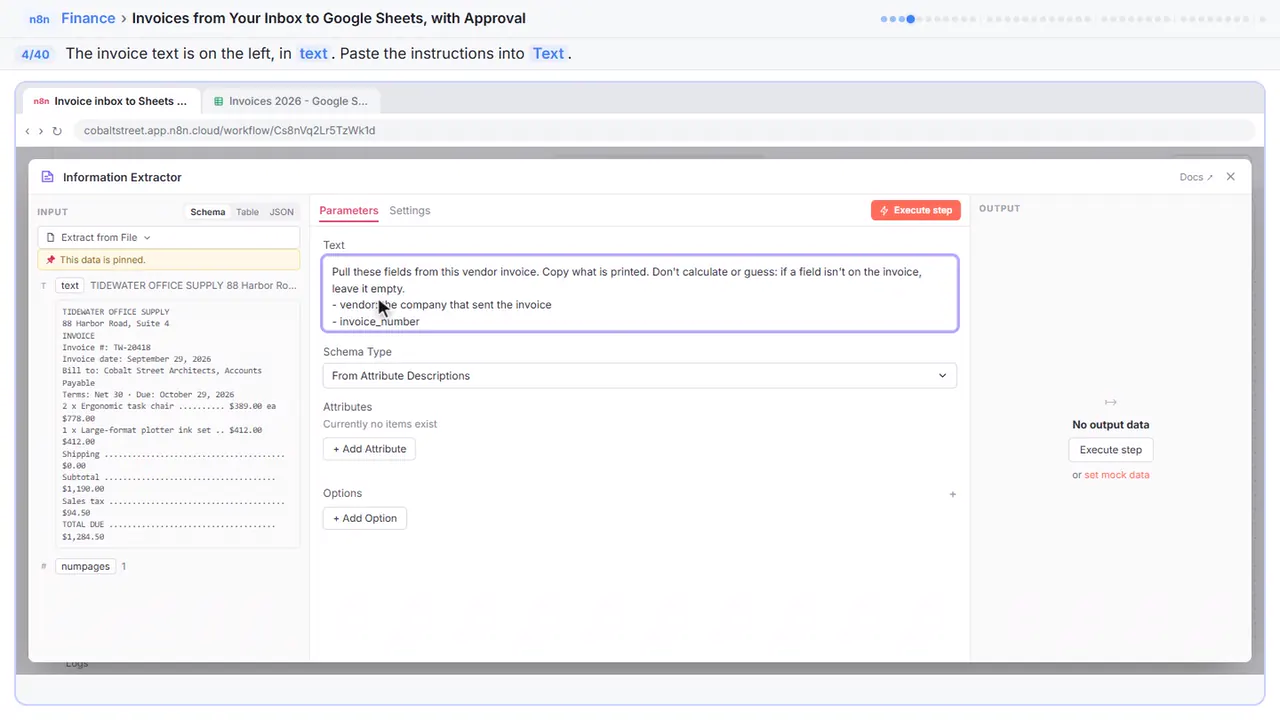1280x720 pixels.
Task: Reload the browser page
Action: [x=57, y=131]
